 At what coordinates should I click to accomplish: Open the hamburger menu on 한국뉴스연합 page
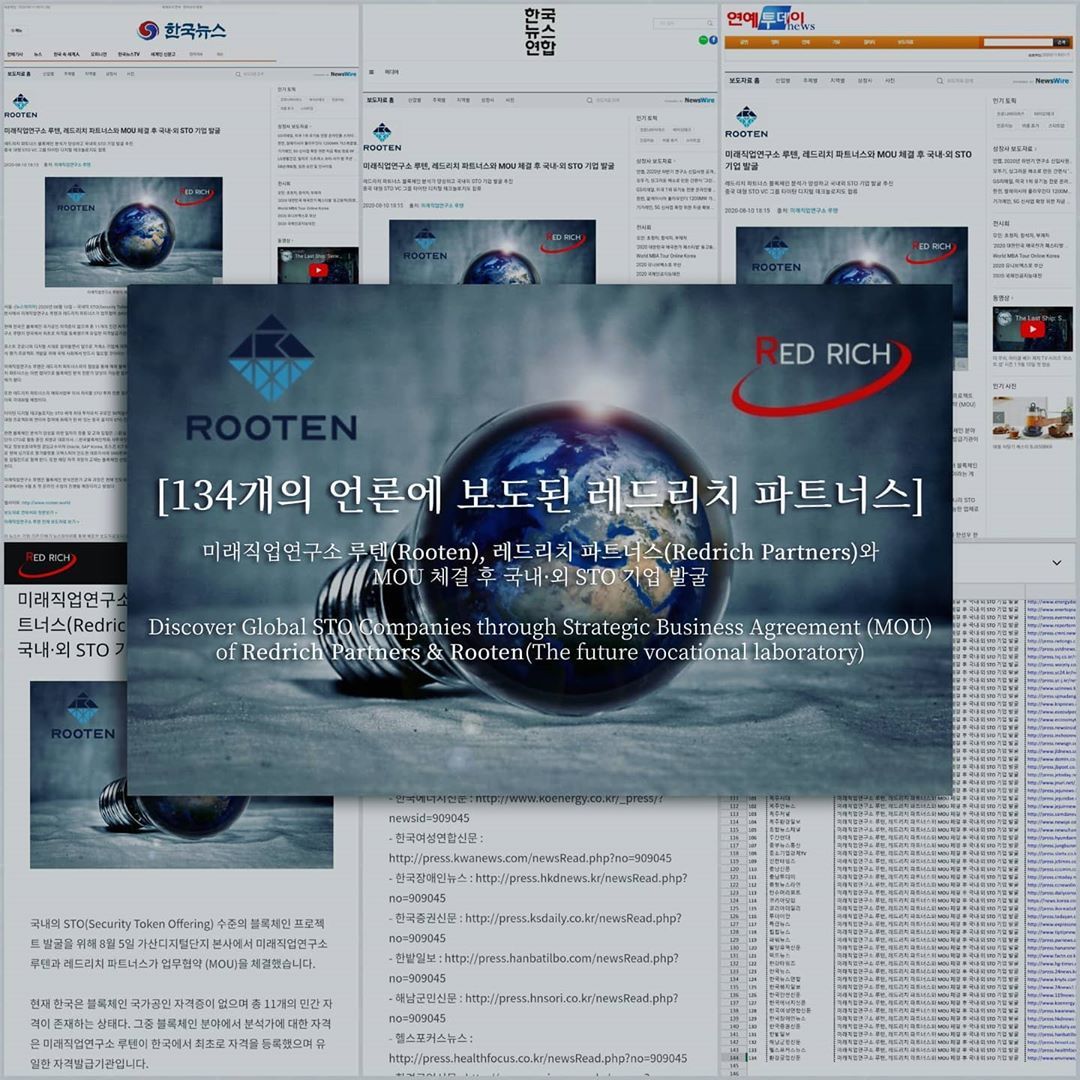coord(371,72)
